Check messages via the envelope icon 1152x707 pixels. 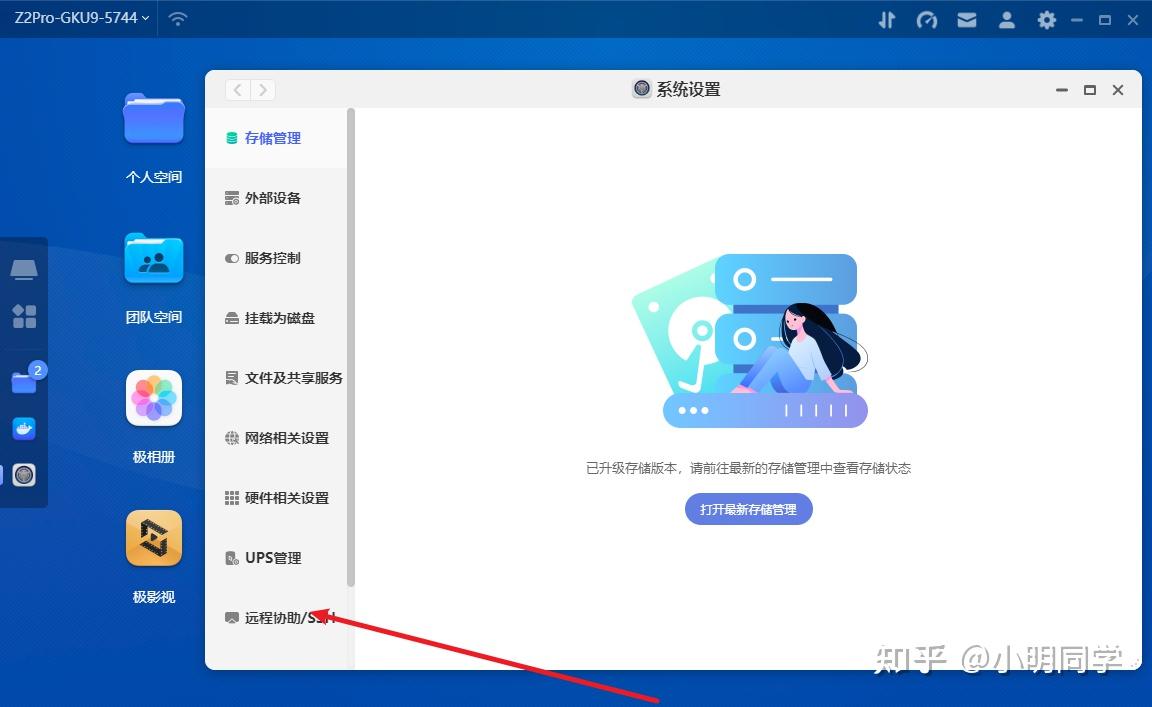click(966, 18)
